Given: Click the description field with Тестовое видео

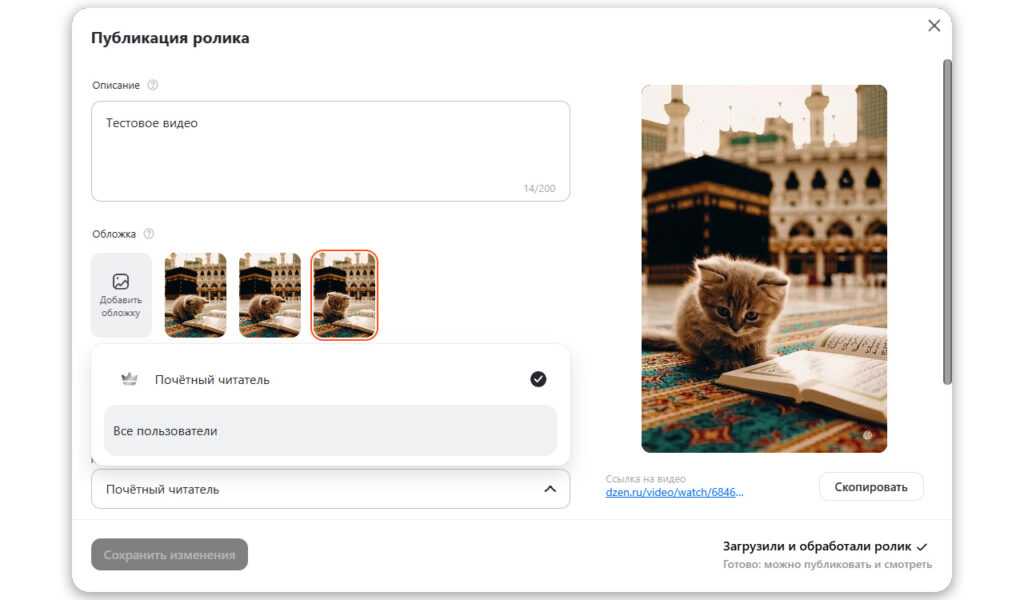Looking at the screenshot, I should (330, 151).
